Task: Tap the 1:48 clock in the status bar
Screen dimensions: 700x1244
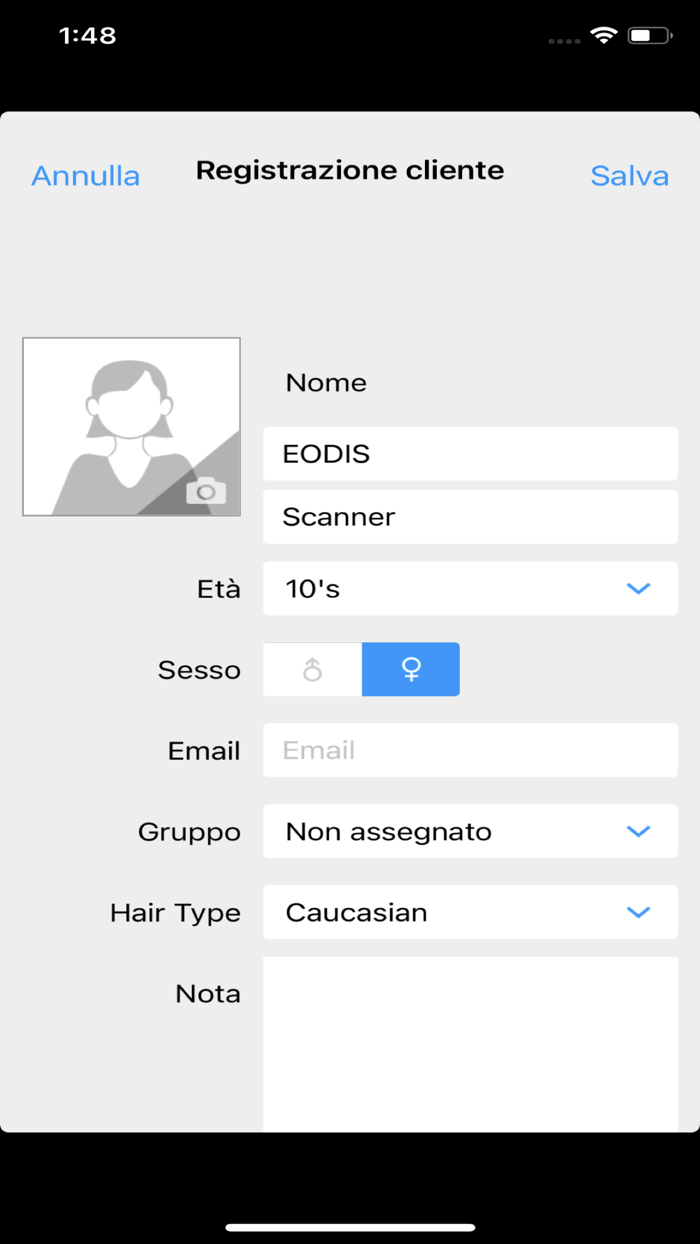Action: 88,35
